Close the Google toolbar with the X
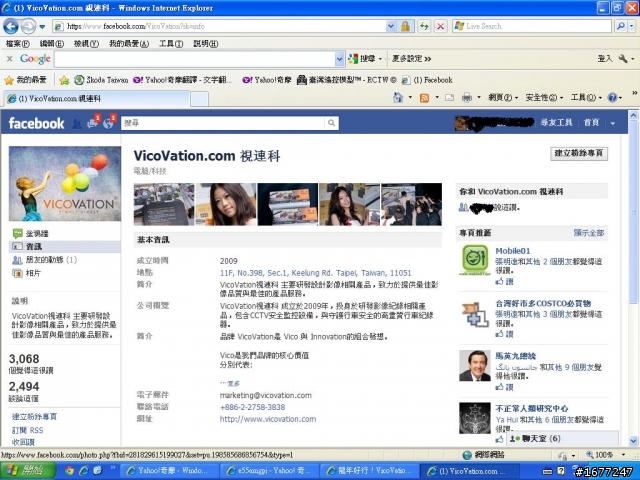The height and width of the screenshot is (480, 640). [10, 59]
